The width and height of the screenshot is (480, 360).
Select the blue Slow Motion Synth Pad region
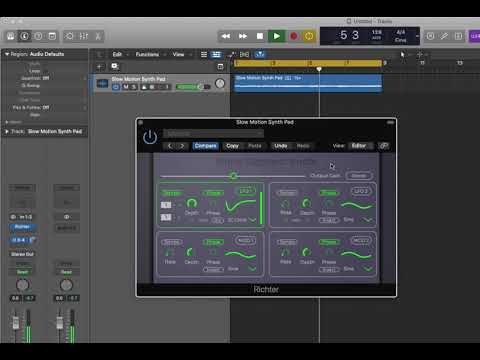(x=308, y=83)
